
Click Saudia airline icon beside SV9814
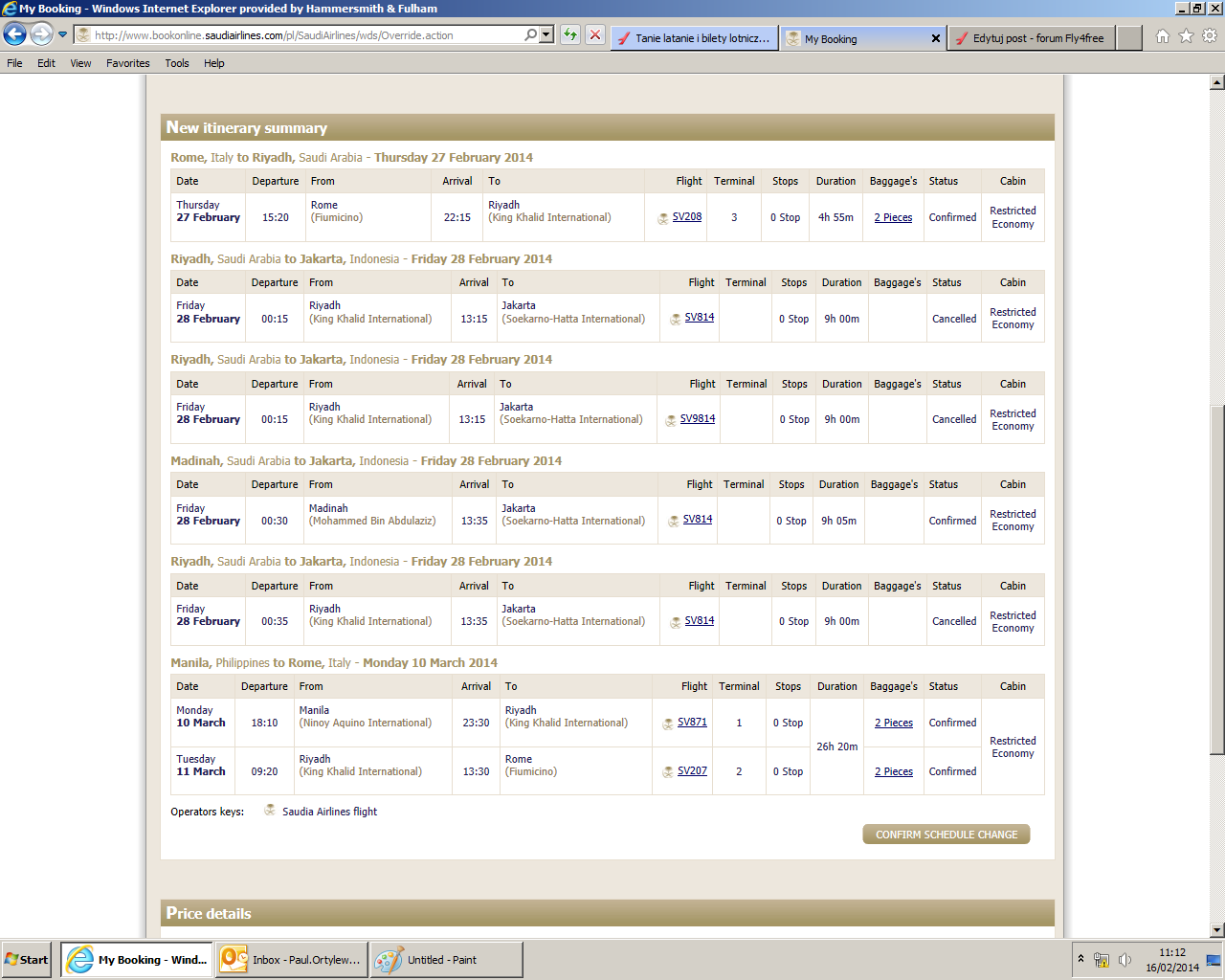coord(671,421)
